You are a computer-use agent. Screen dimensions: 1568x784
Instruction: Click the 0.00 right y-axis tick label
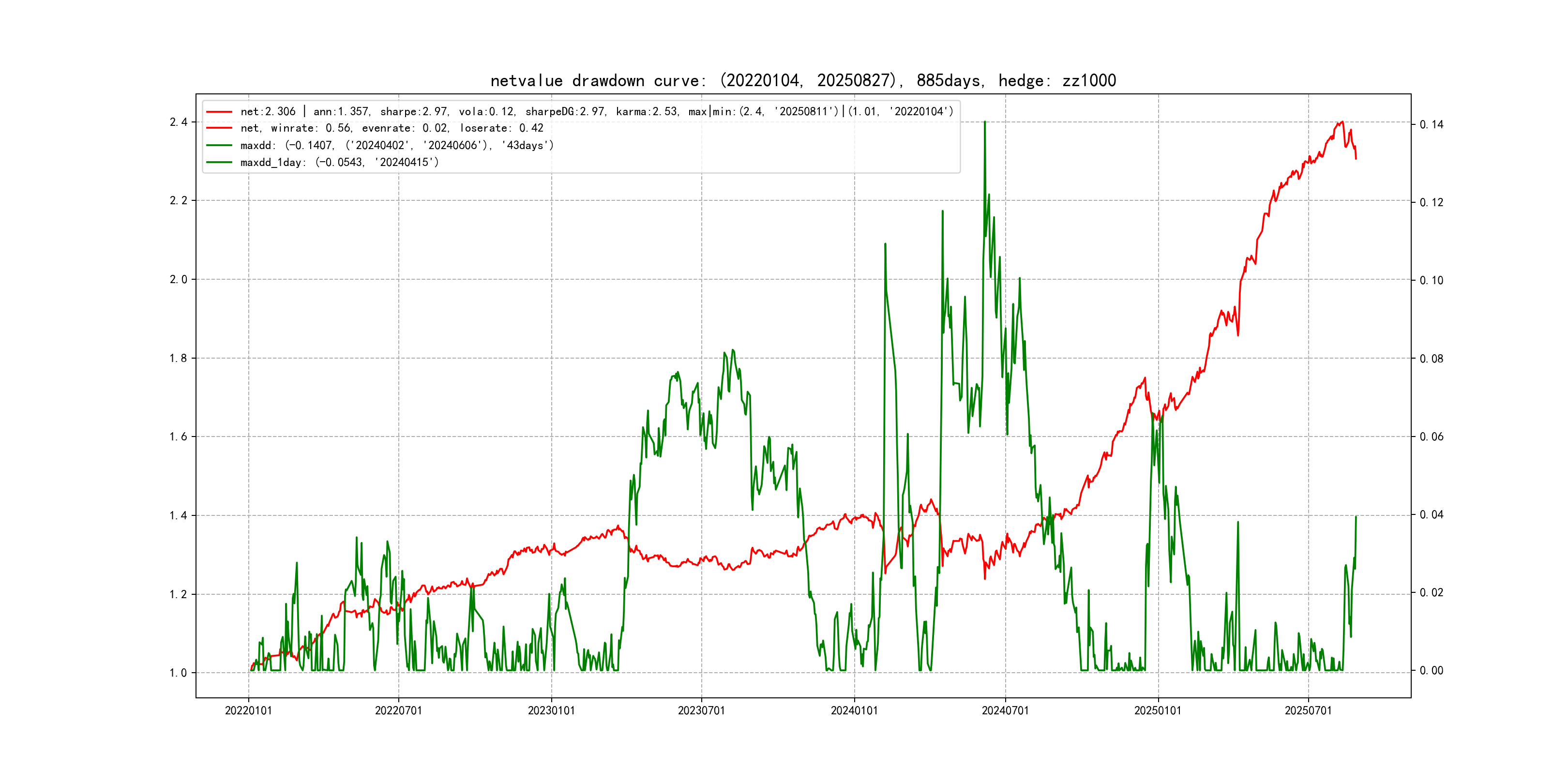1431,671
